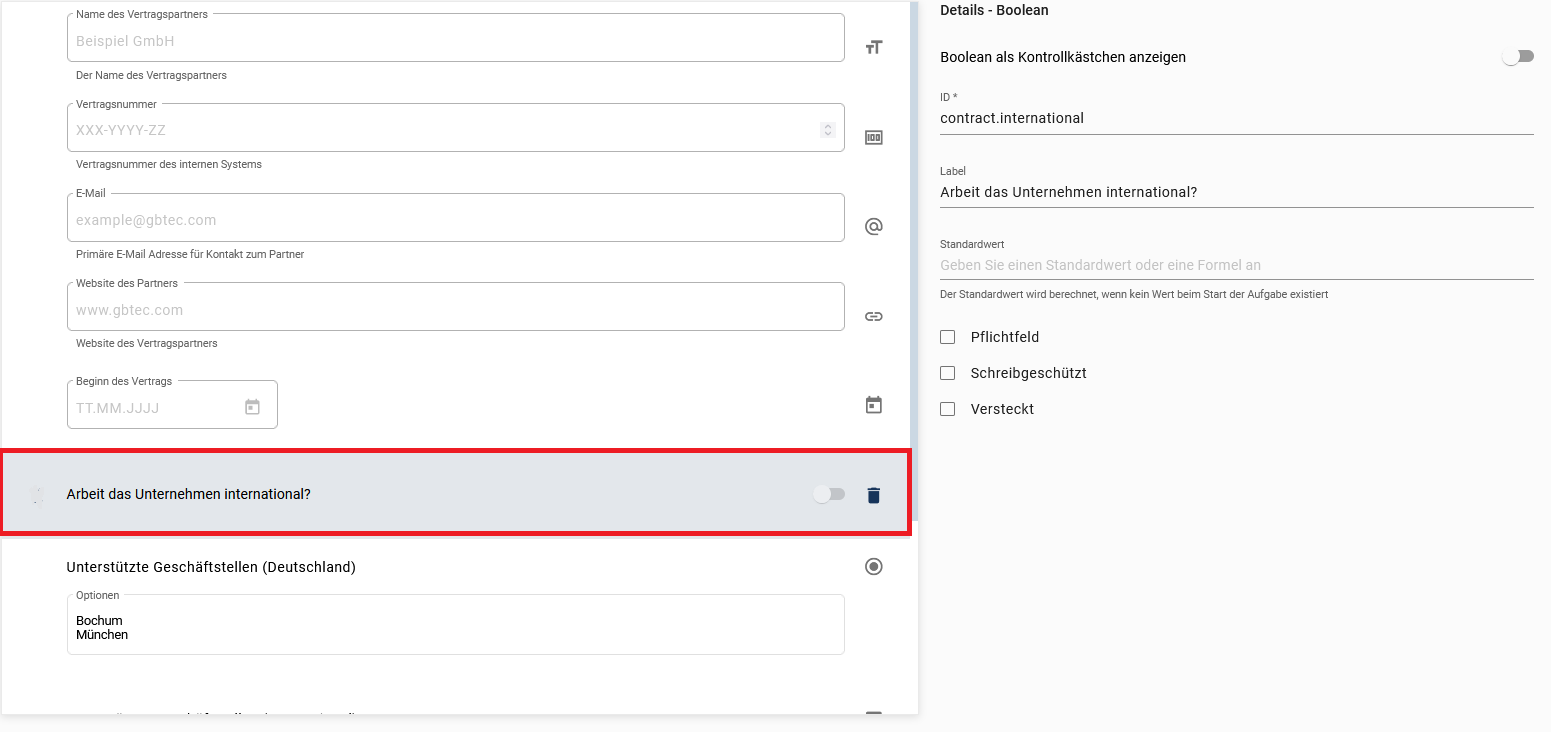Screen dimensions: 1551x732
Task: Delete the 'Arbeit das Unternehmen international?' field
Action: click(873, 495)
